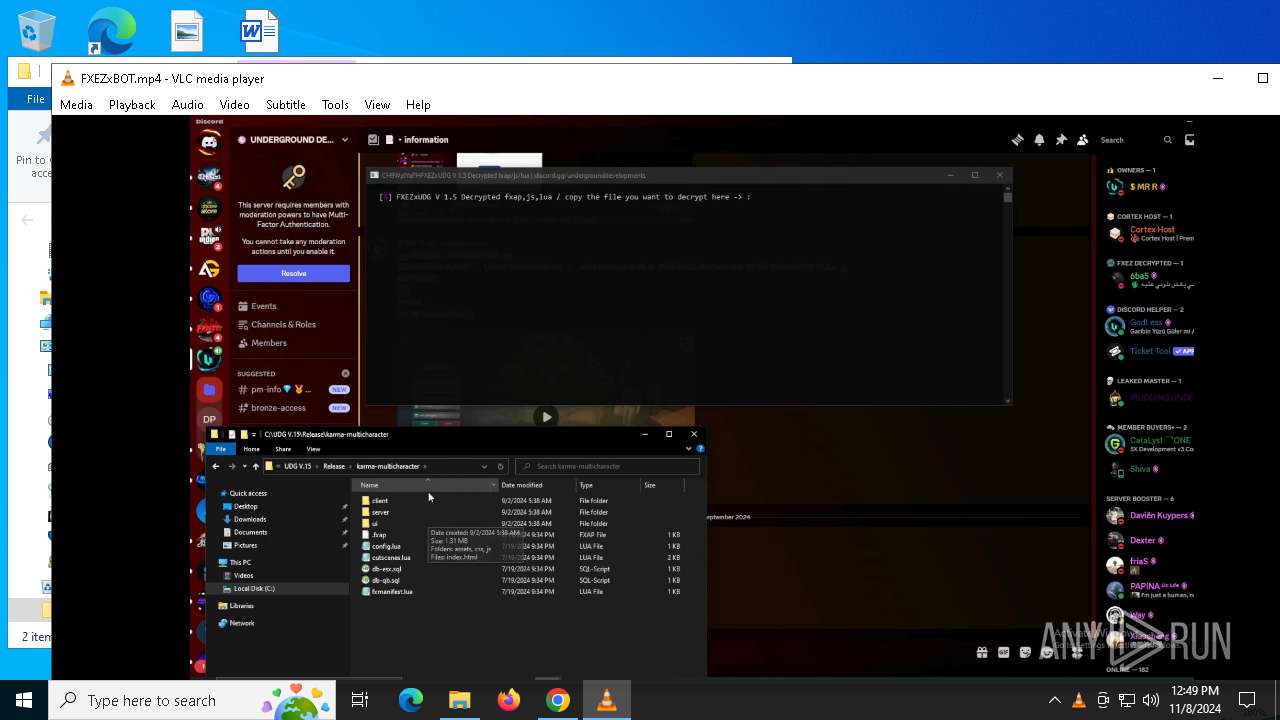Viewport: 1280px width, 720px height.
Task: Open the Home tab in dark Explorer
Action: (x=251, y=449)
